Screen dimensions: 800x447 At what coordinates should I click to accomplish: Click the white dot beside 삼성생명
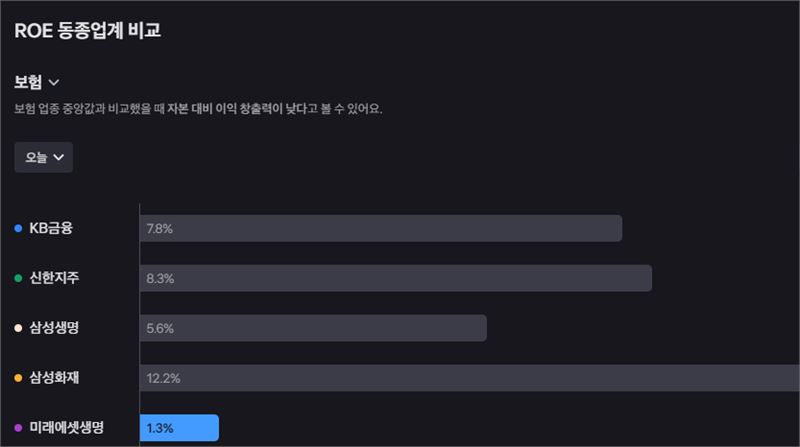[18, 328]
